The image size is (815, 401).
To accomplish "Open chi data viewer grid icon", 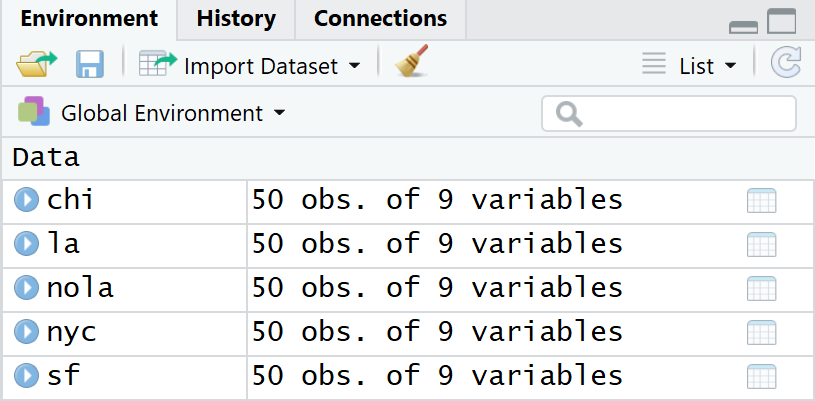I will 761,201.
